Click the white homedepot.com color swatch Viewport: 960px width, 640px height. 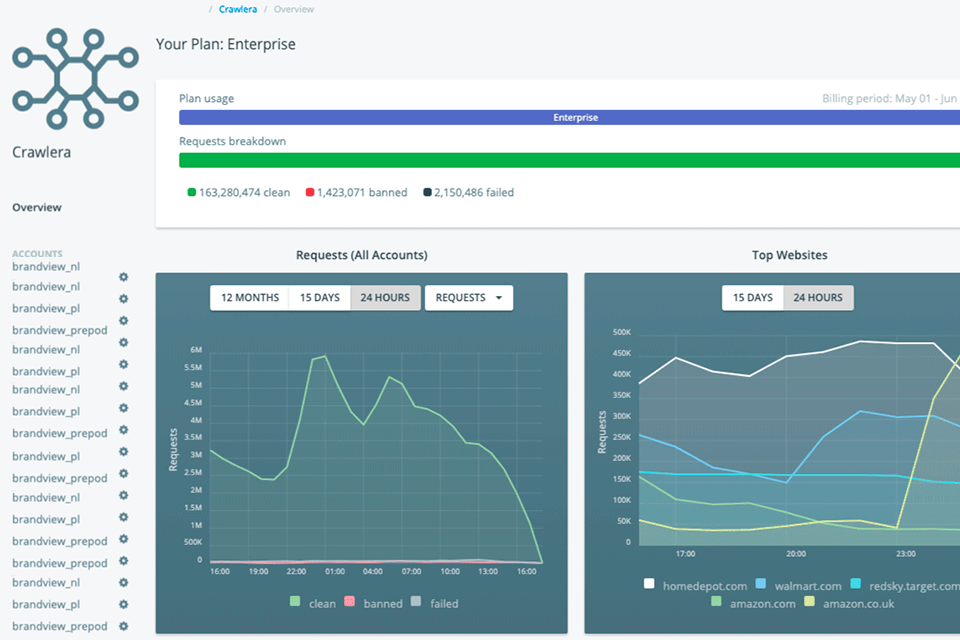649,584
